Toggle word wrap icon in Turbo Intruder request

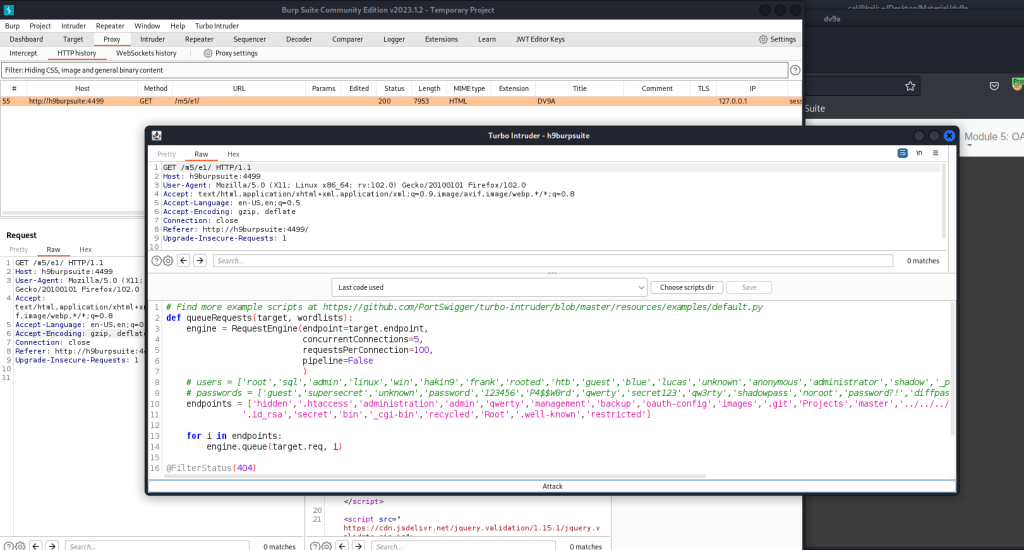click(x=903, y=153)
